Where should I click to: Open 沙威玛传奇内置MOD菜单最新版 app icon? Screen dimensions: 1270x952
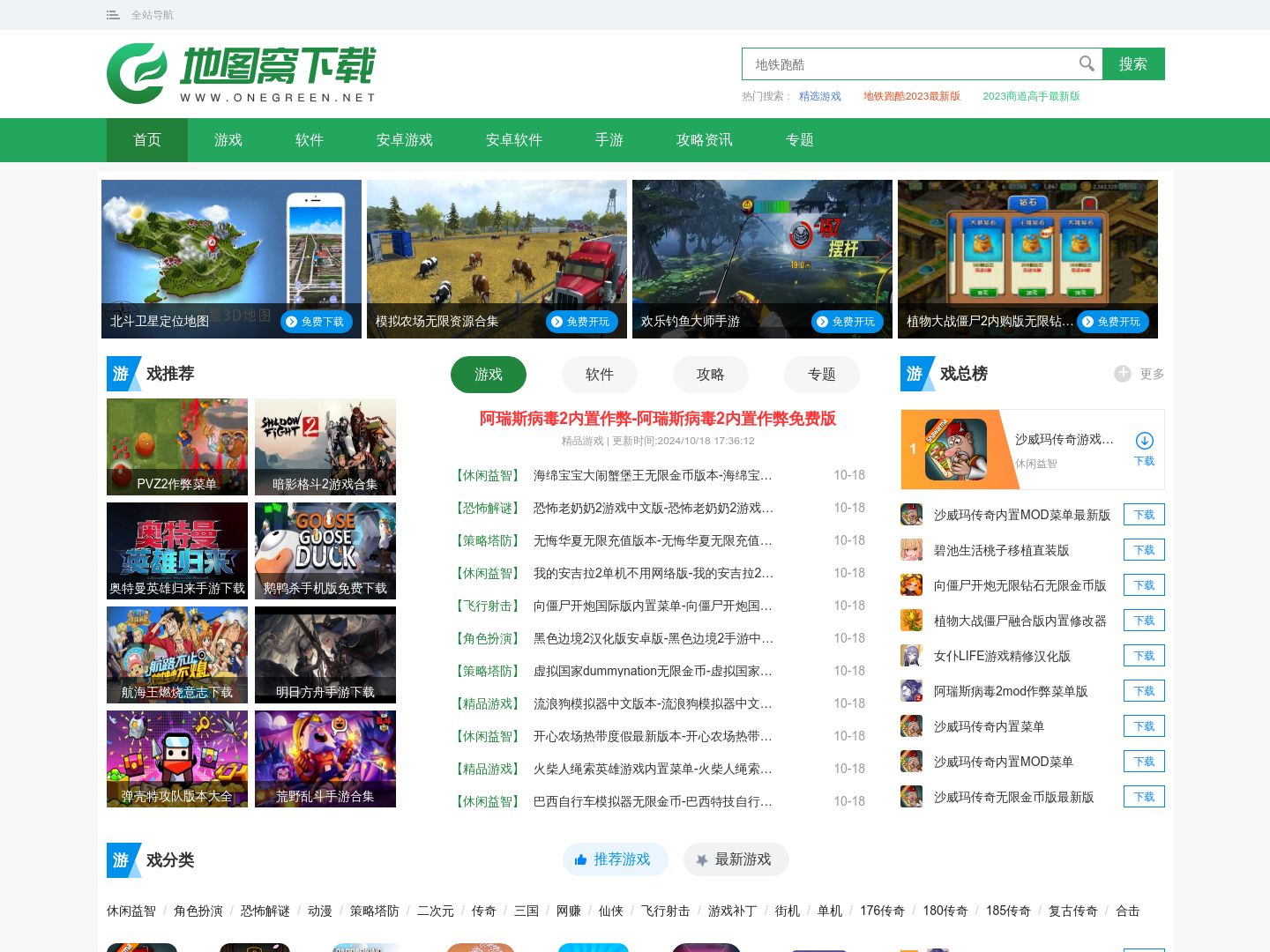coord(911,515)
